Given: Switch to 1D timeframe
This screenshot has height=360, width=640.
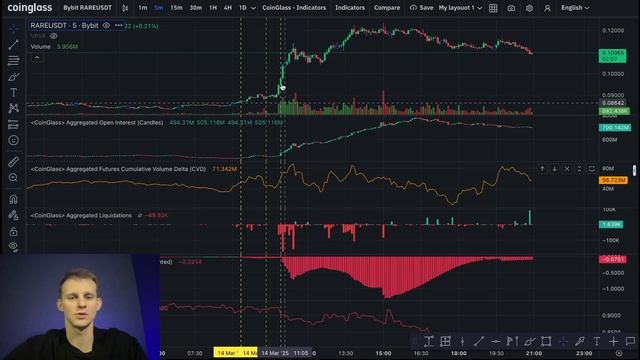Looking at the screenshot, I should 242,8.
